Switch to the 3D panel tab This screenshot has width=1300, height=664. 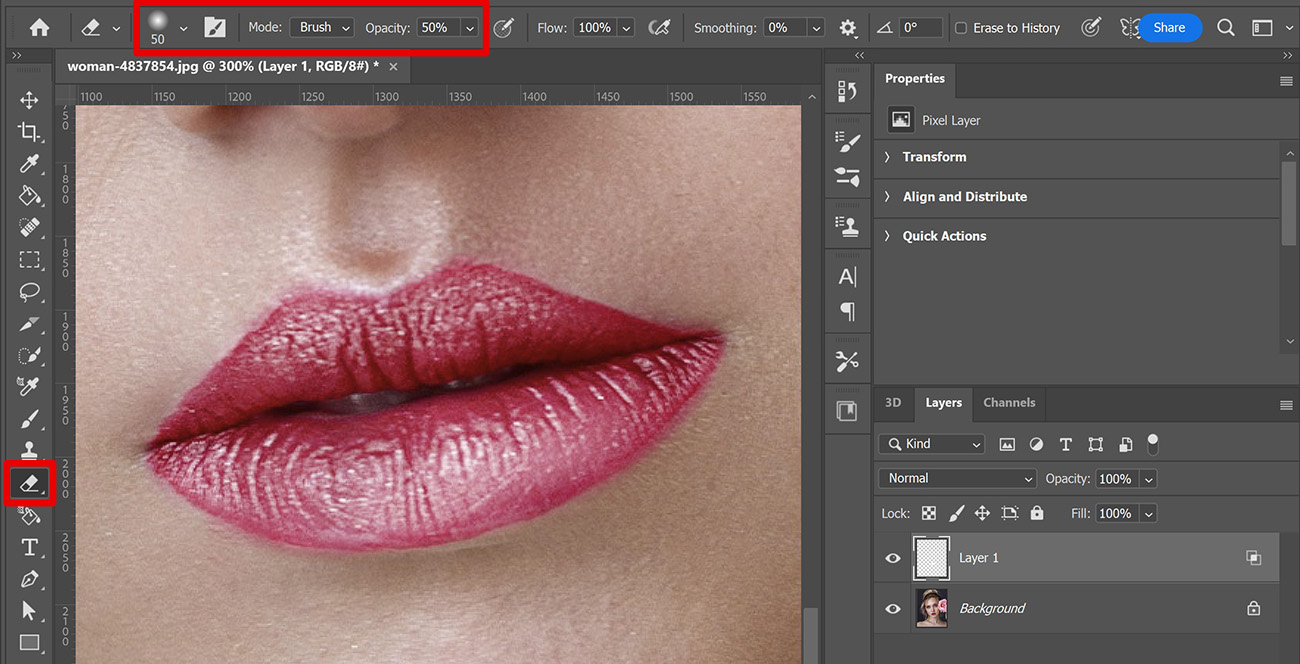pos(892,403)
